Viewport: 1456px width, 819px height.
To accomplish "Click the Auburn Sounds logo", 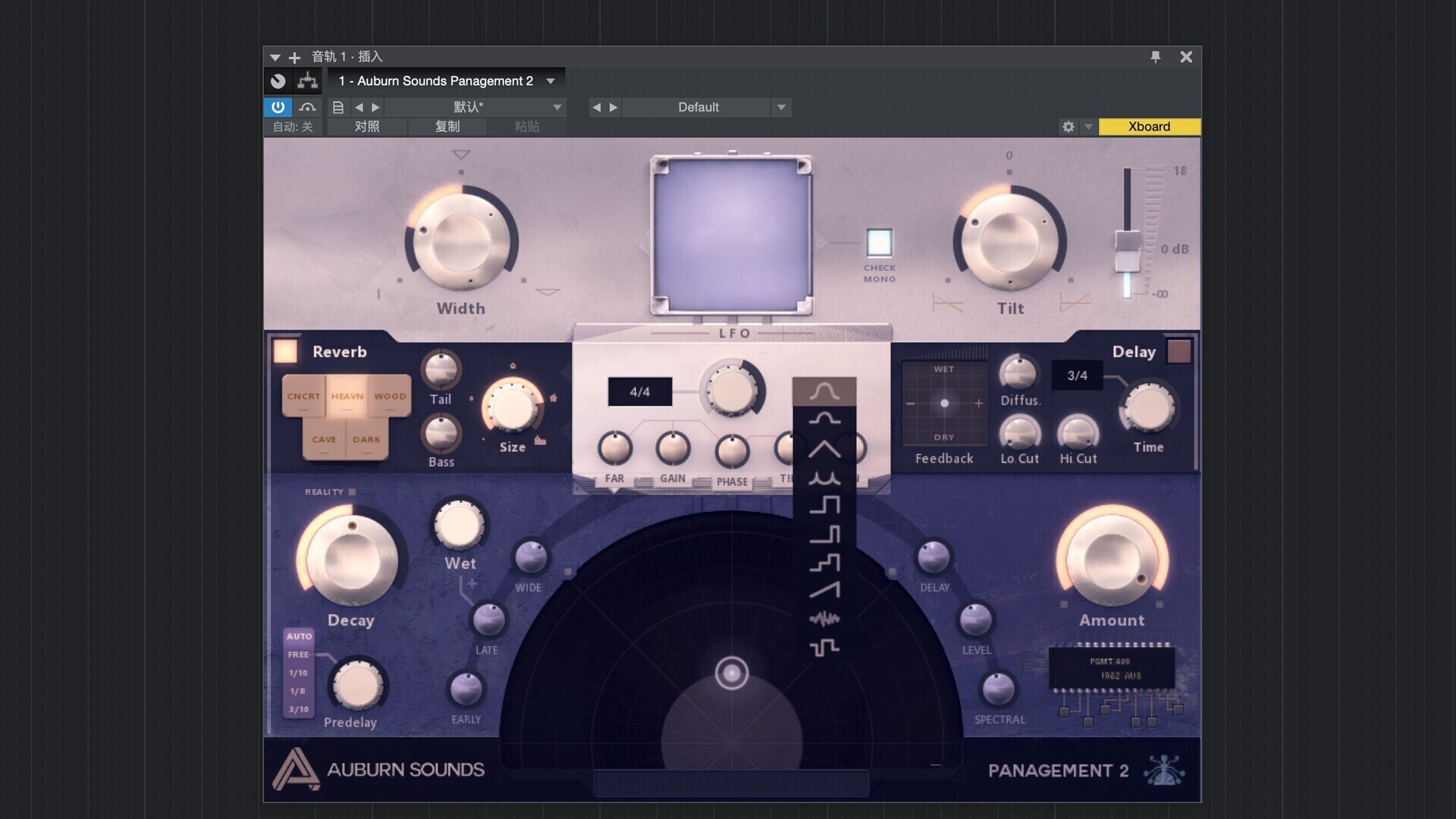I will click(378, 769).
